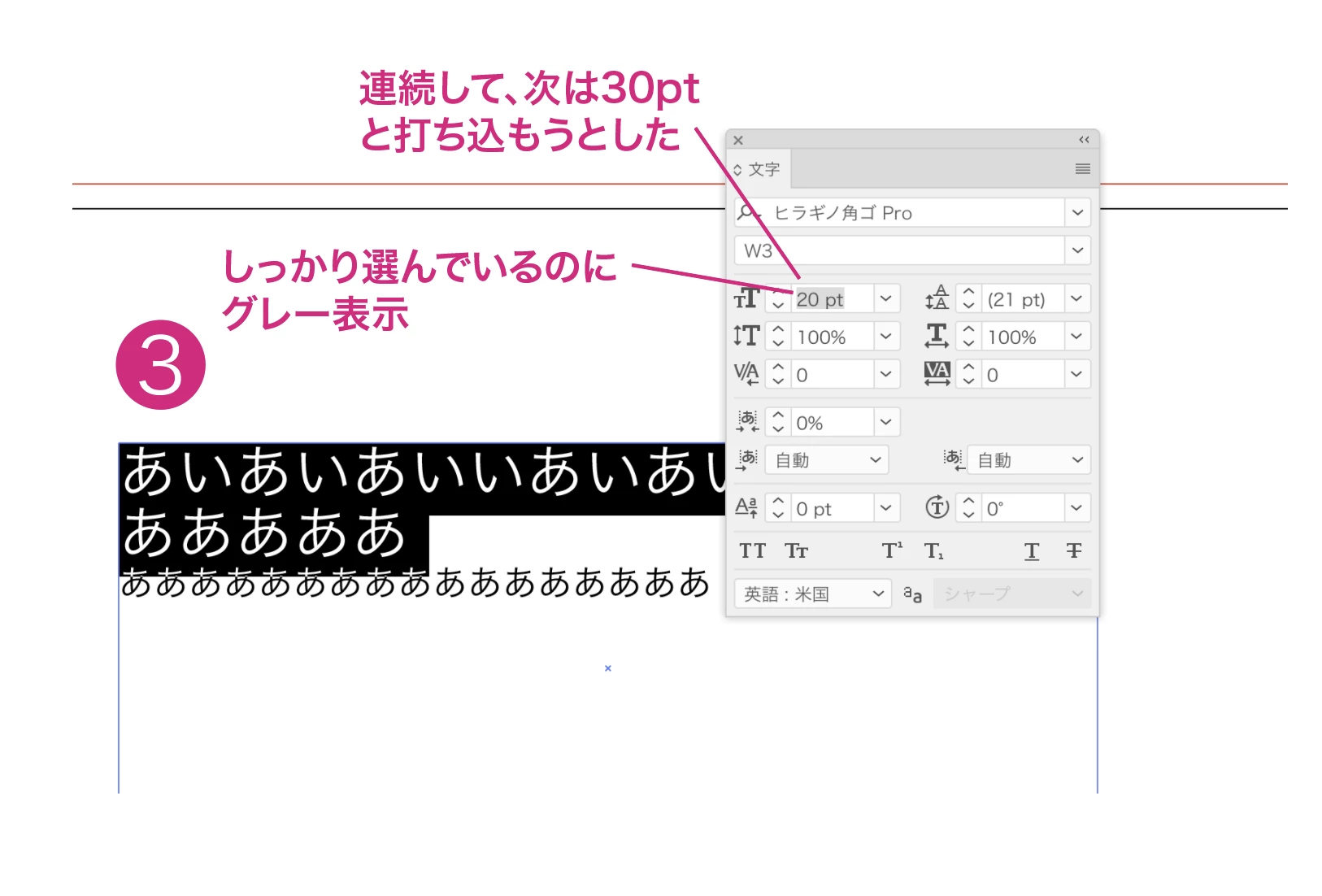This screenshot has height=896, width=1322.
Task: Toggle Subscript button
Action: (x=934, y=551)
